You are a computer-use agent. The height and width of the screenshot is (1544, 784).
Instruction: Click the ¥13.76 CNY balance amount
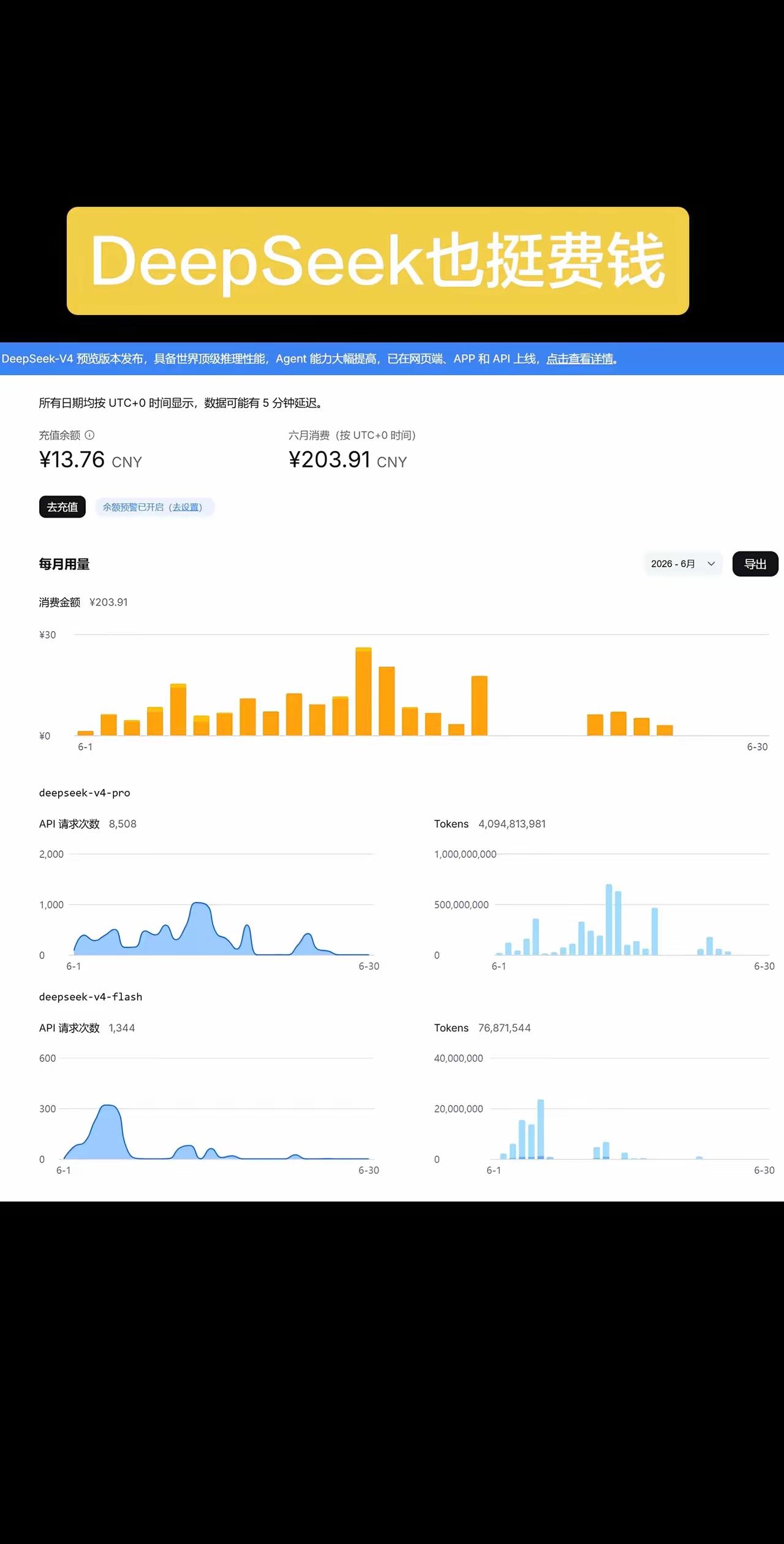coord(90,460)
